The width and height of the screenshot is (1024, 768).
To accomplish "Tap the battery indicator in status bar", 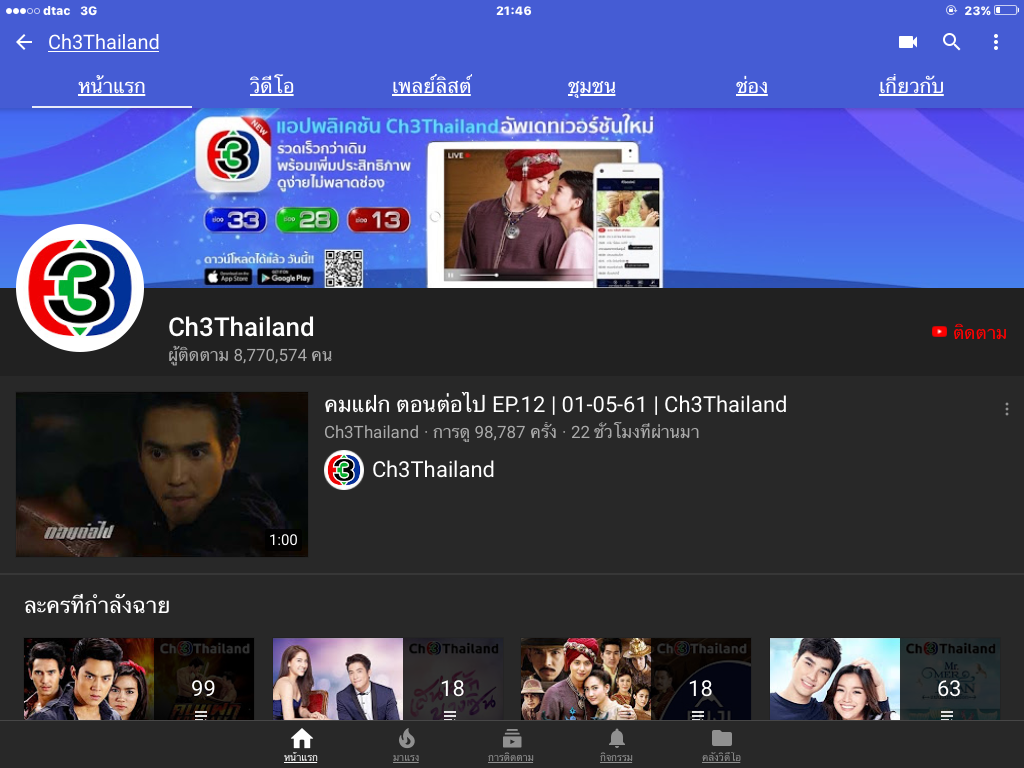I will (x=1006, y=10).
